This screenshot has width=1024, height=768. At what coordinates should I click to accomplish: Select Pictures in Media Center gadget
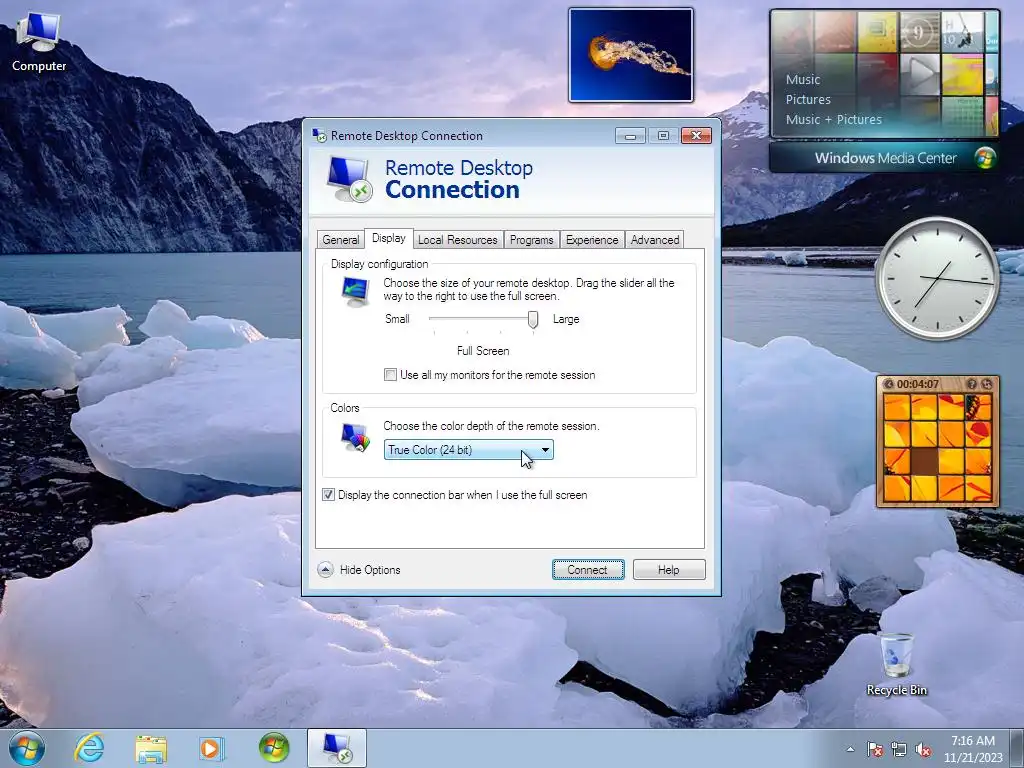click(808, 99)
